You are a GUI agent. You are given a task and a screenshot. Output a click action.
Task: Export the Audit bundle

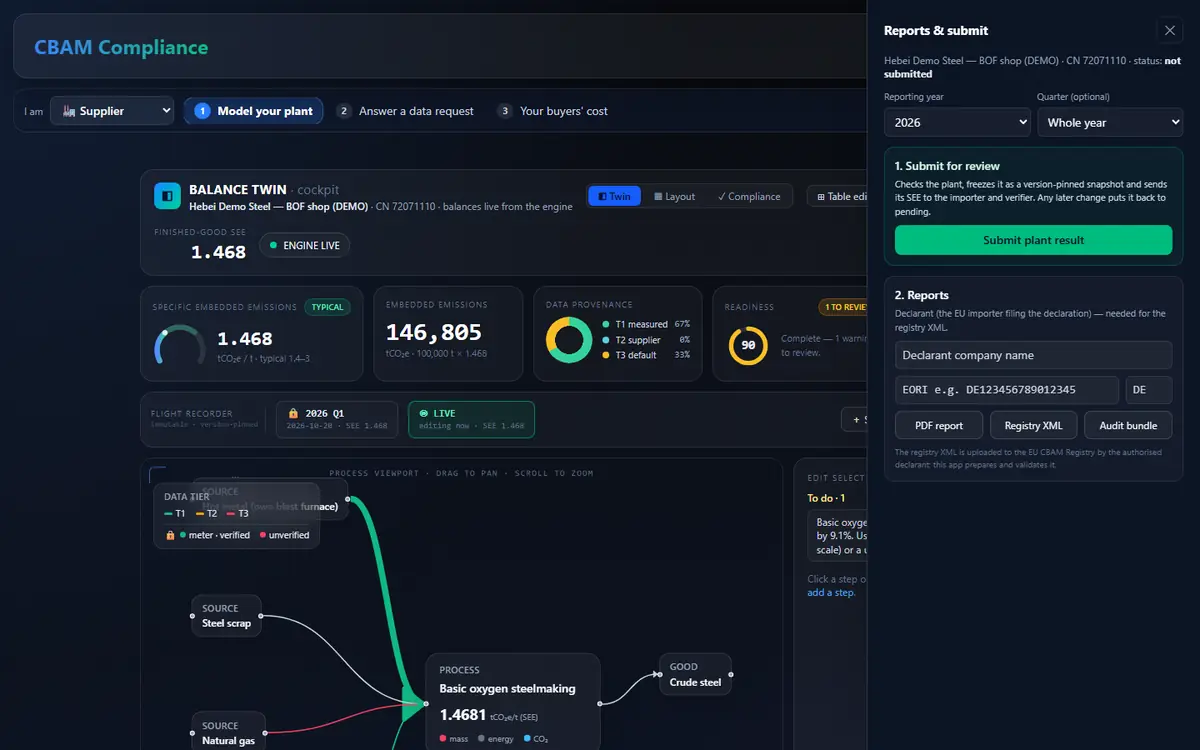click(1128, 425)
